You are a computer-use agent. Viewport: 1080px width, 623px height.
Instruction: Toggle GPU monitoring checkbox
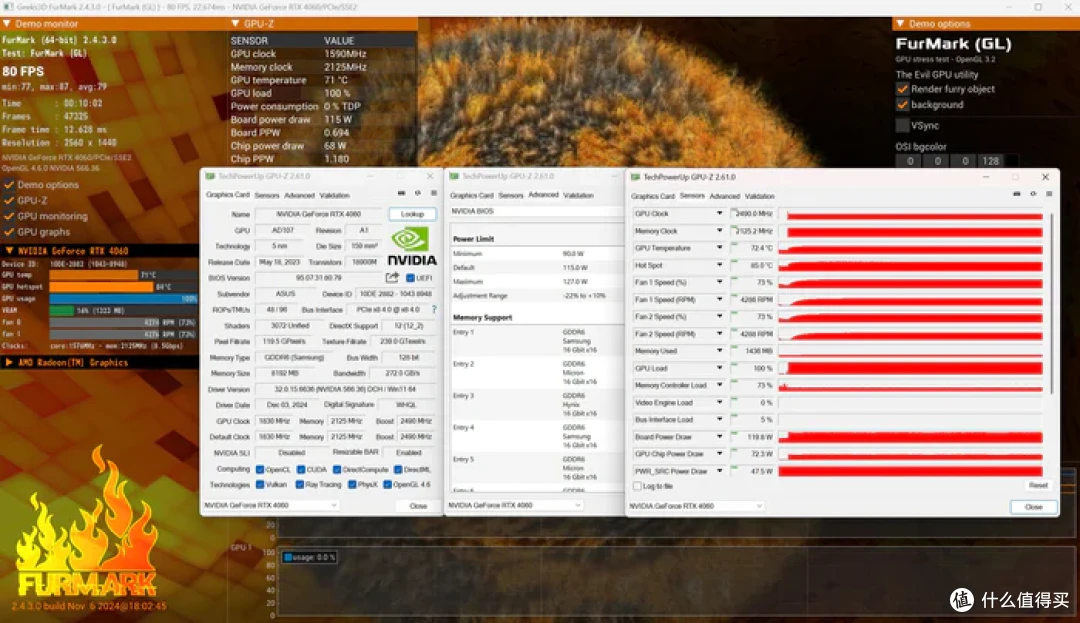coord(9,216)
